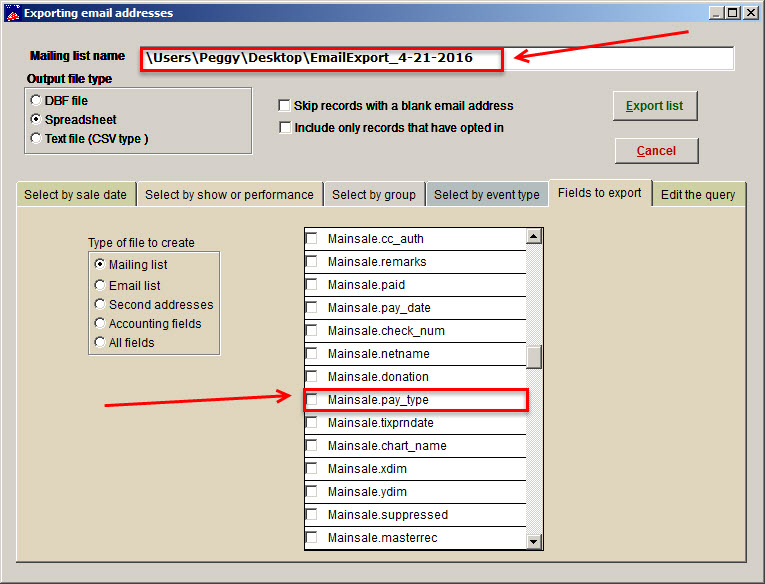Check the Mainsale.ydim field

[311, 491]
